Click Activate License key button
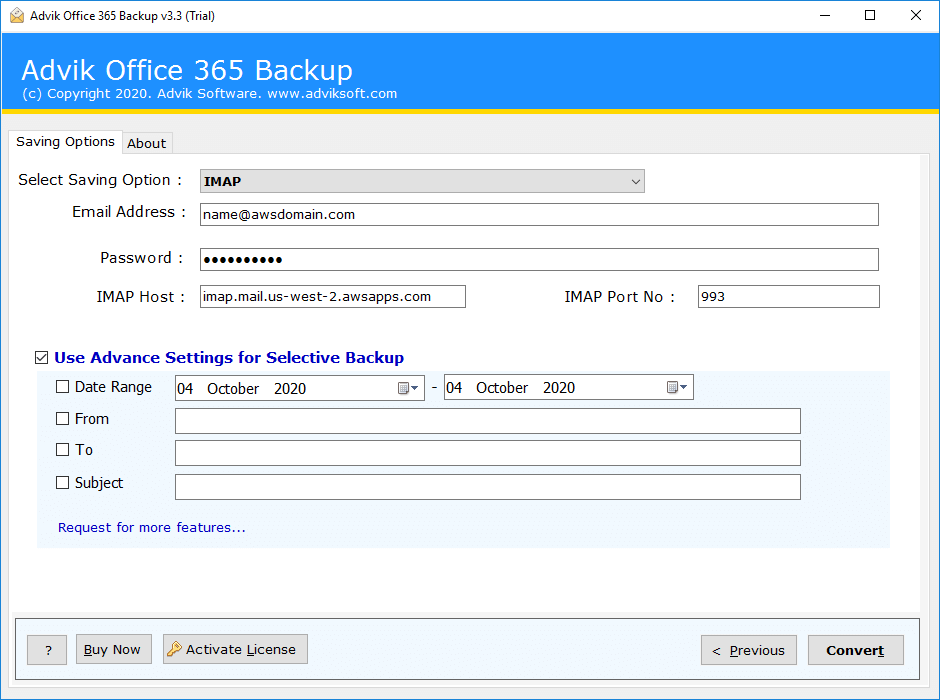940x700 pixels. pos(235,650)
